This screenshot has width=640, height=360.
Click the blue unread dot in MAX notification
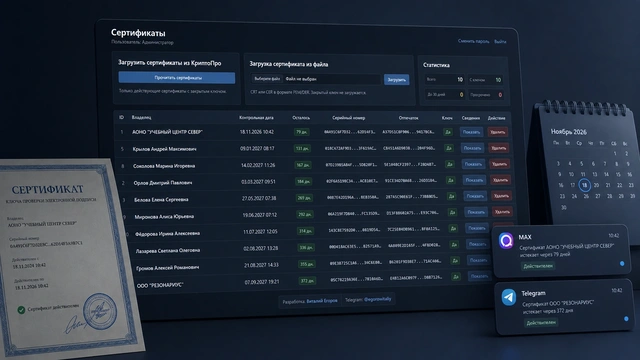point(622,264)
